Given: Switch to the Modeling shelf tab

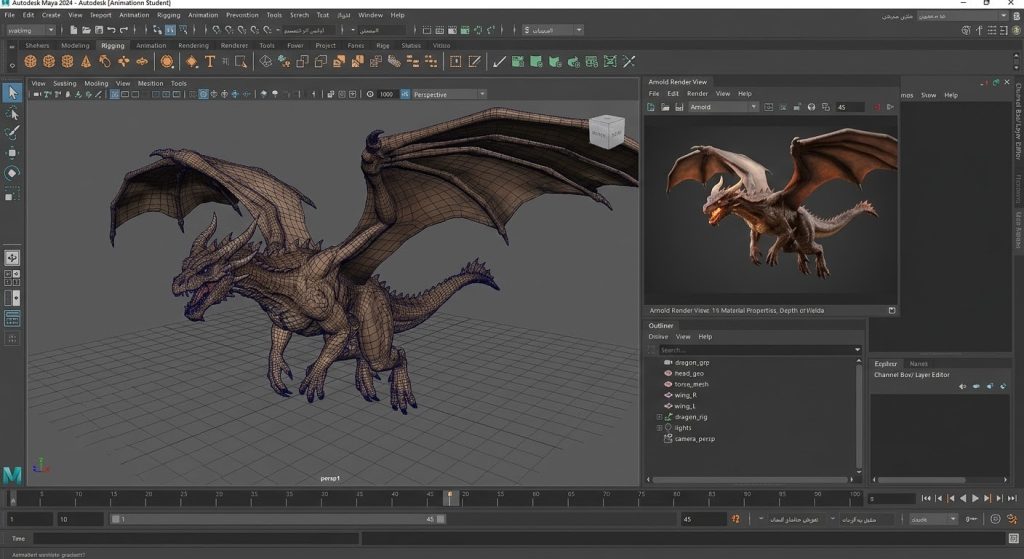Looking at the screenshot, I should point(75,46).
